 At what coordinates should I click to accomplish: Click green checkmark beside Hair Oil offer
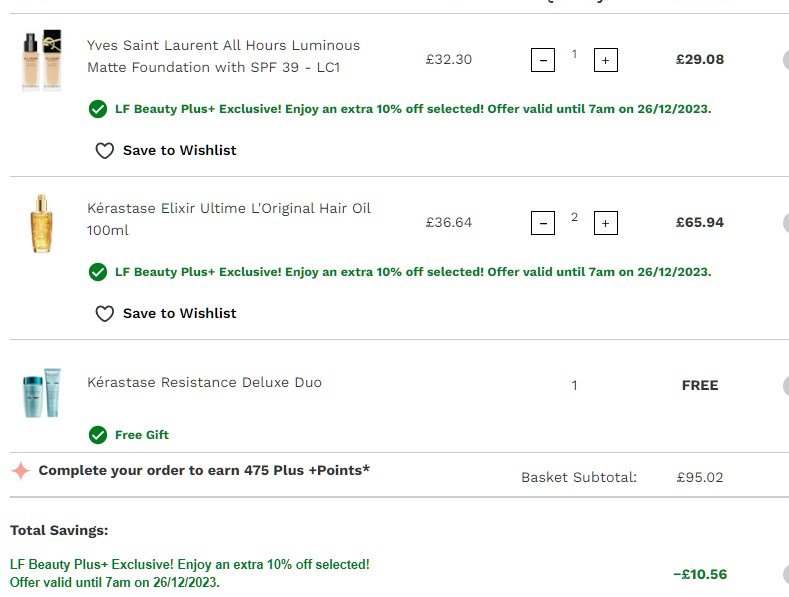point(98,272)
